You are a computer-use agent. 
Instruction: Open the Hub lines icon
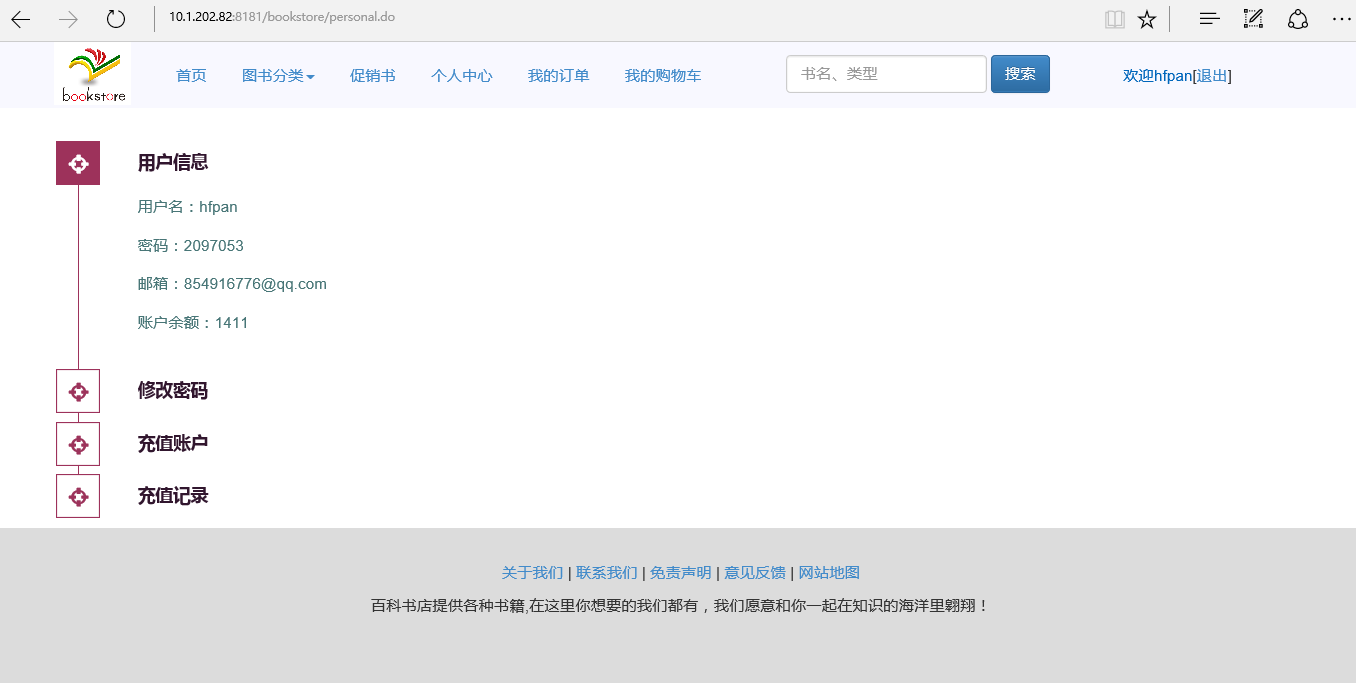coord(1209,18)
